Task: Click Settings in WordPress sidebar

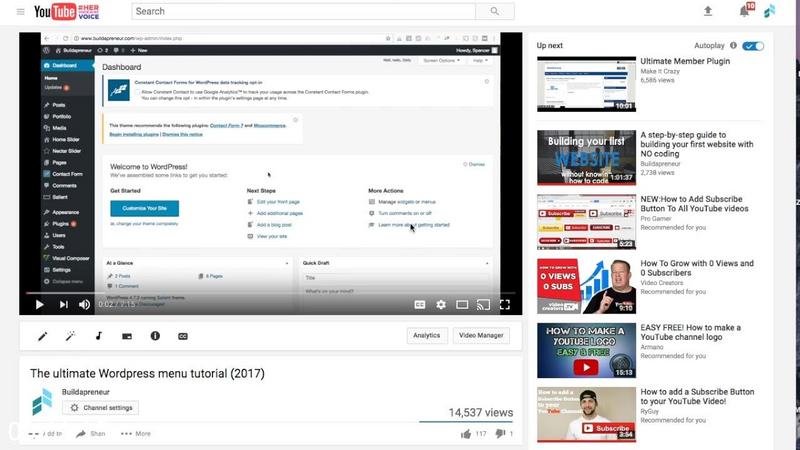Action: [61, 270]
